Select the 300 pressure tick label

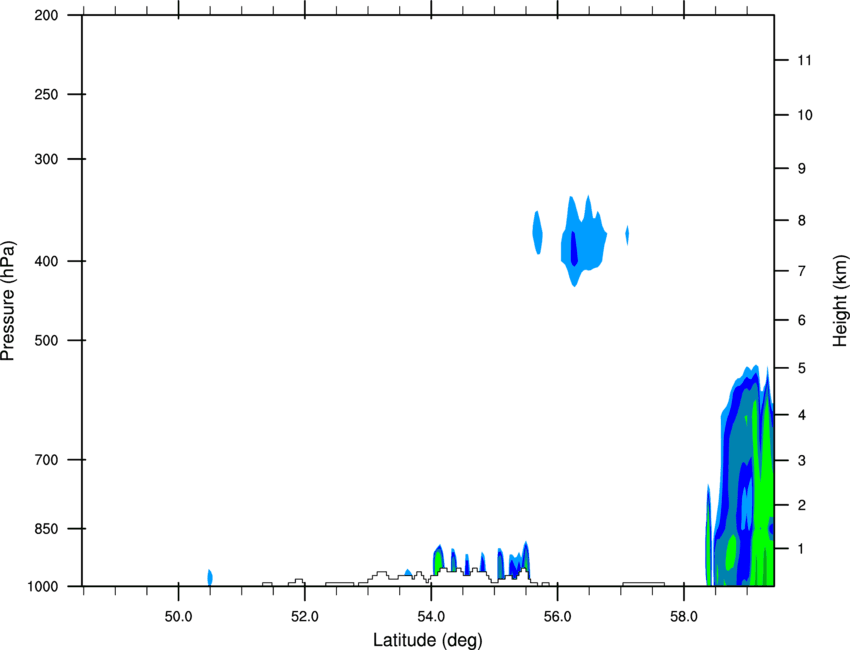(x=46, y=159)
